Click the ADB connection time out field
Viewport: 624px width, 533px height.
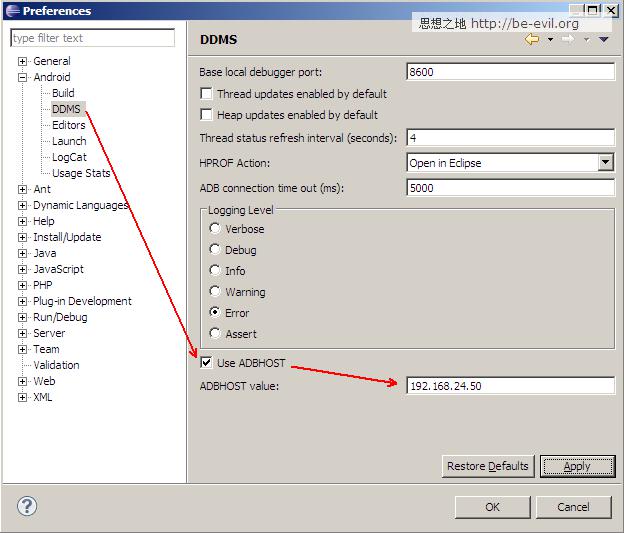[x=510, y=187]
